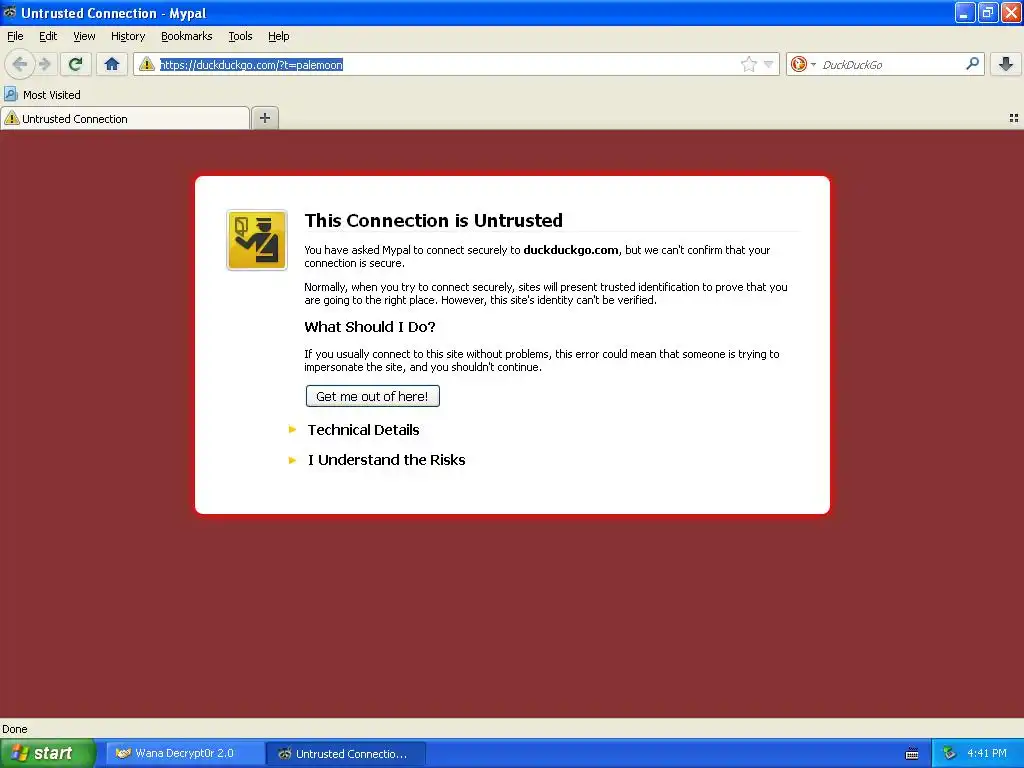Open the DuckDuckGo search engine selector
Screen dimensions: 1024x768
coord(803,64)
